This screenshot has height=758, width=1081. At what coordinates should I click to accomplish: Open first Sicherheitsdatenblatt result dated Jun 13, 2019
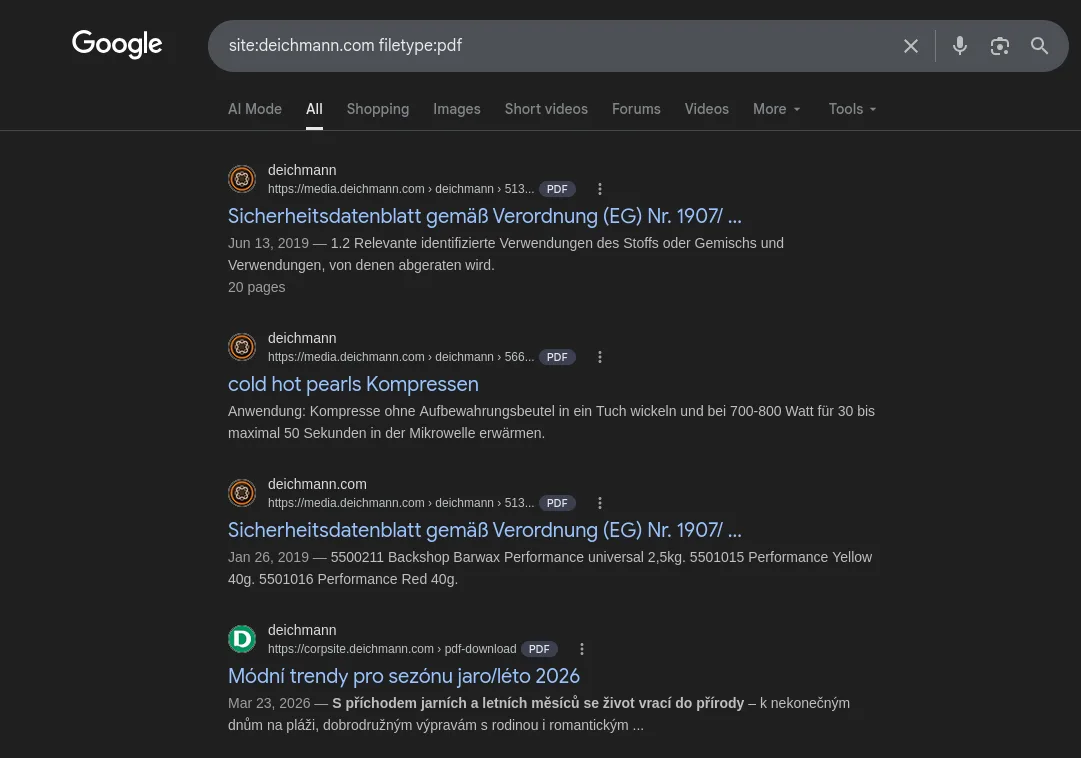click(485, 216)
